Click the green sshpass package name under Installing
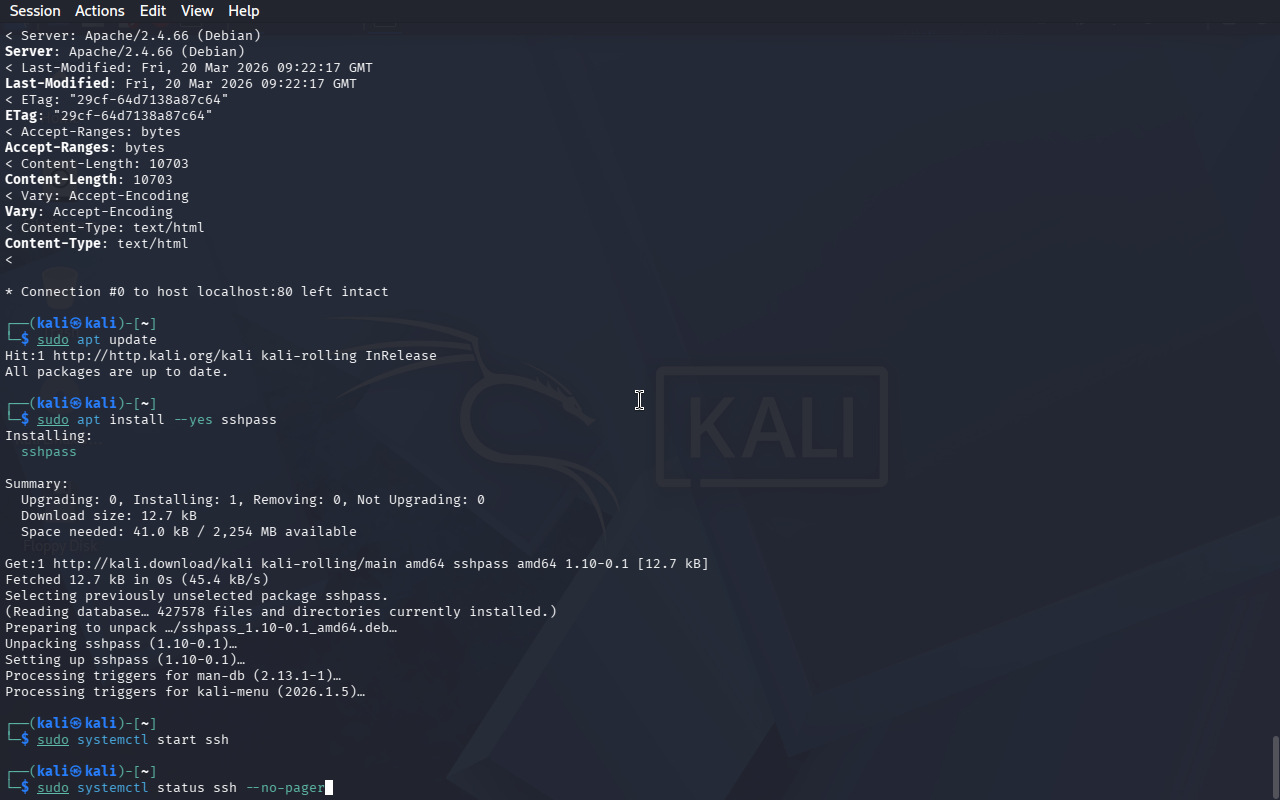The image size is (1280, 800). [49, 452]
